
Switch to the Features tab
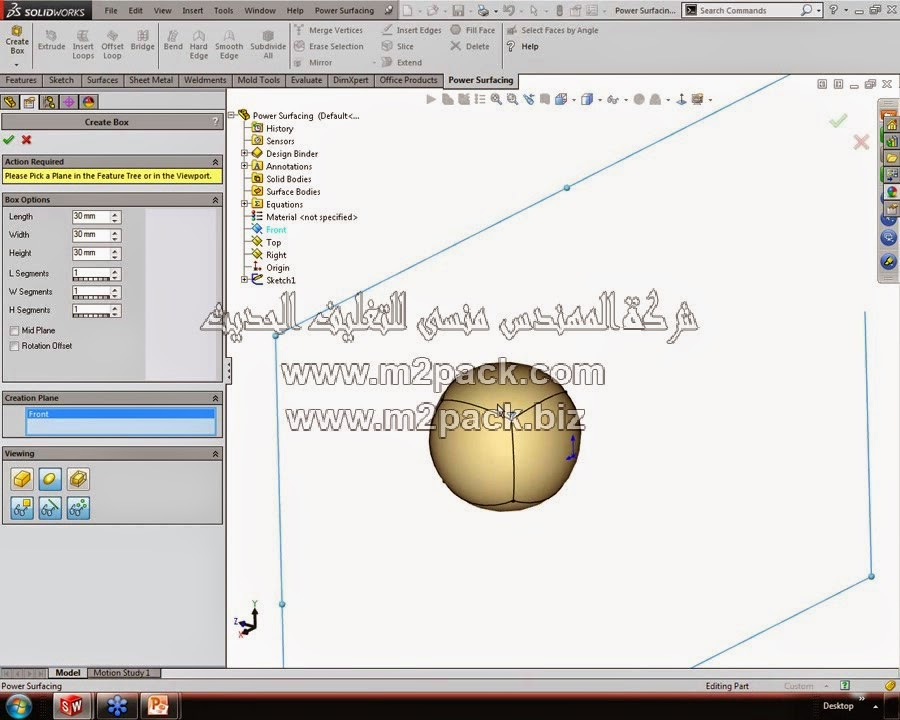pos(21,80)
